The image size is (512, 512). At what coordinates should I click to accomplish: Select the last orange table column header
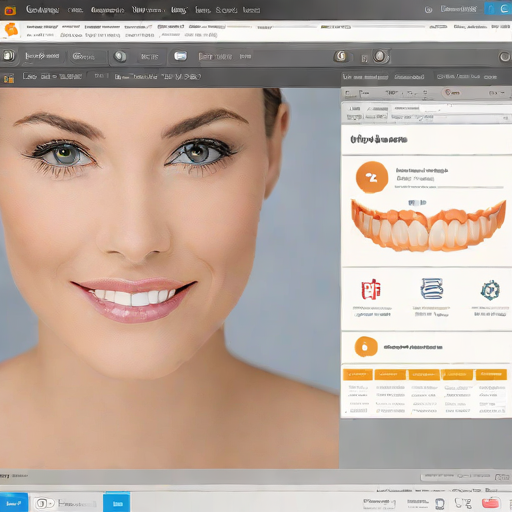pyautogui.click(x=491, y=375)
